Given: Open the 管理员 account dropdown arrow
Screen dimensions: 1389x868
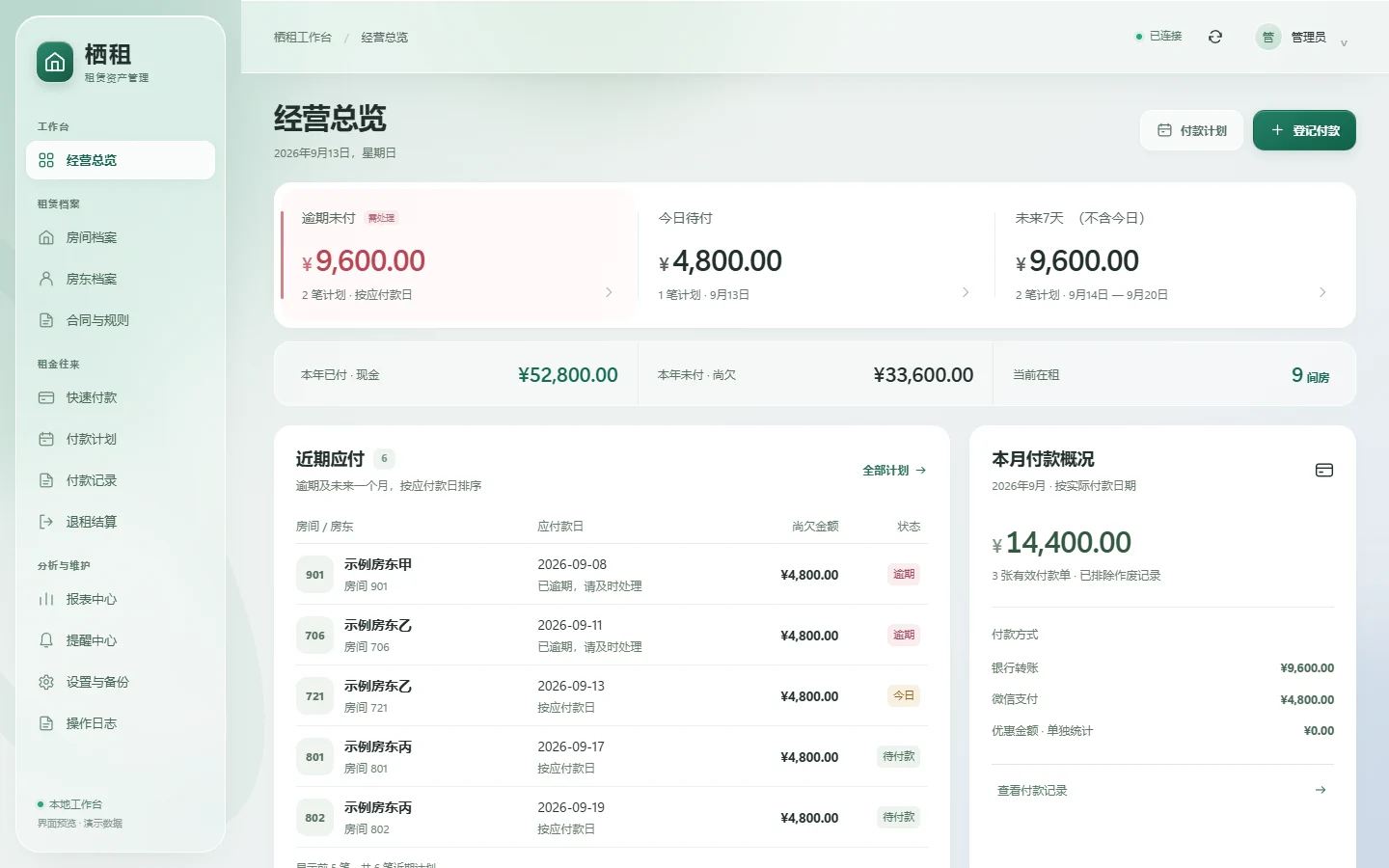Looking at the screenshot, I should click(x=1344, y=42).
